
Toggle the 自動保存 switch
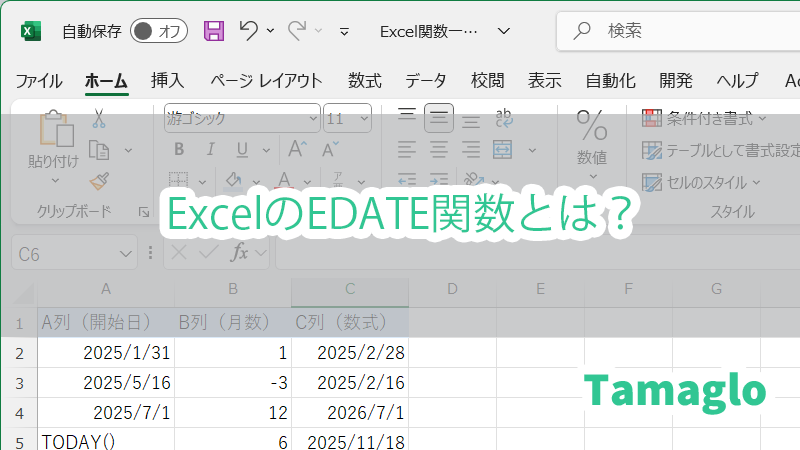coord(159,31)
